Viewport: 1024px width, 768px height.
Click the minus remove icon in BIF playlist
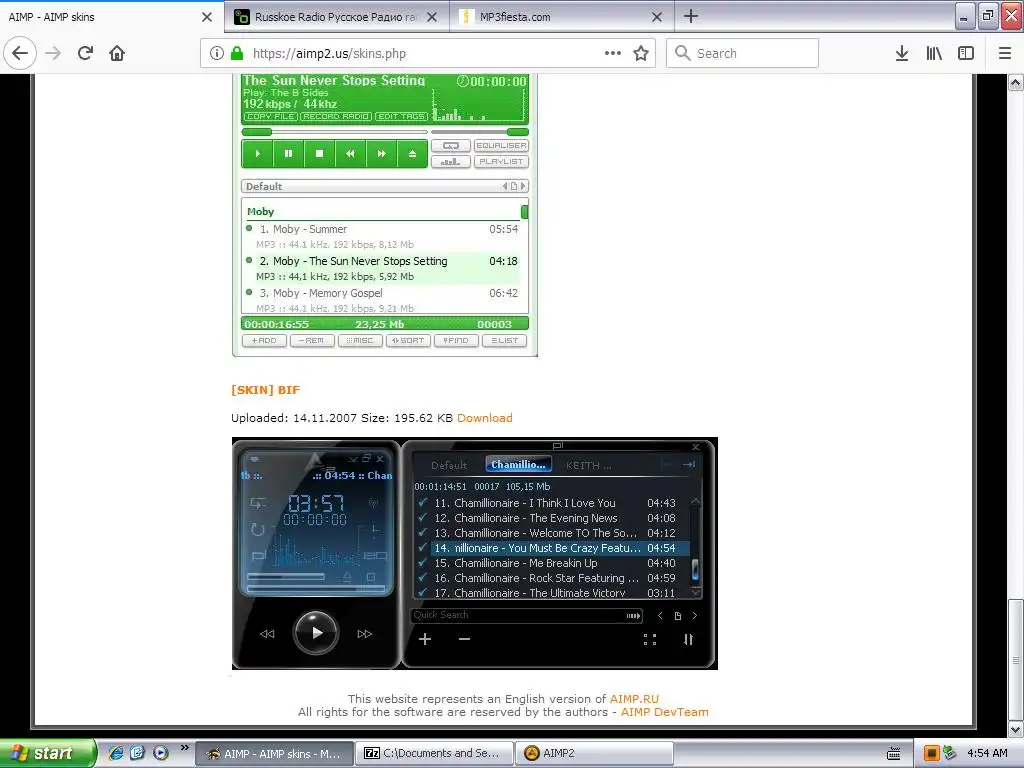pyautogui.click(x=464, y=639)
